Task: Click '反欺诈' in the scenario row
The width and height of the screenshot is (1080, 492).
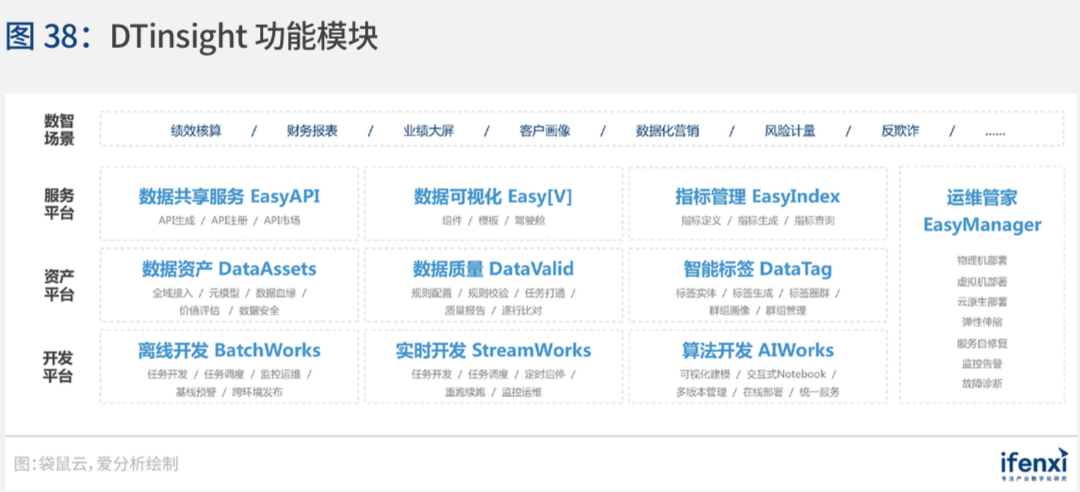Action: [x=900, y=130]
